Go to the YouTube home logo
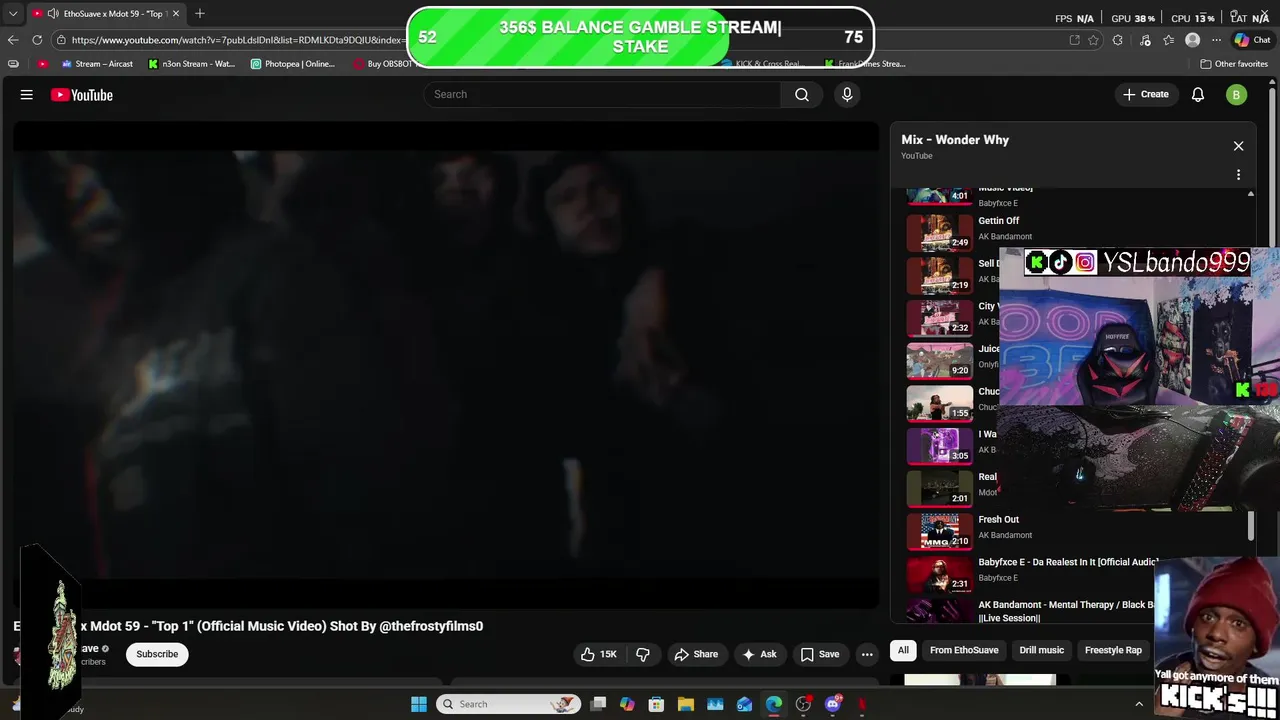Viewport: 1280px width, 720px height. (x=82, y=95)
